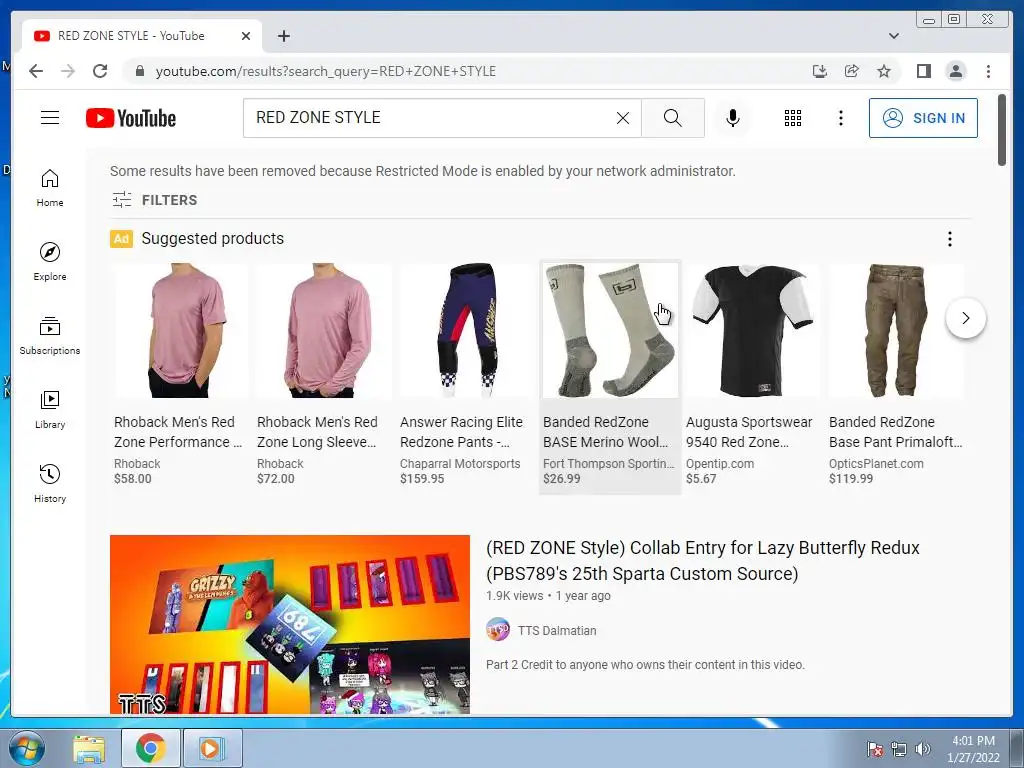Open the Chrome three-dot menu
Image resolution: width=1024 pixels, height=768 pixels.
point(988,71)
